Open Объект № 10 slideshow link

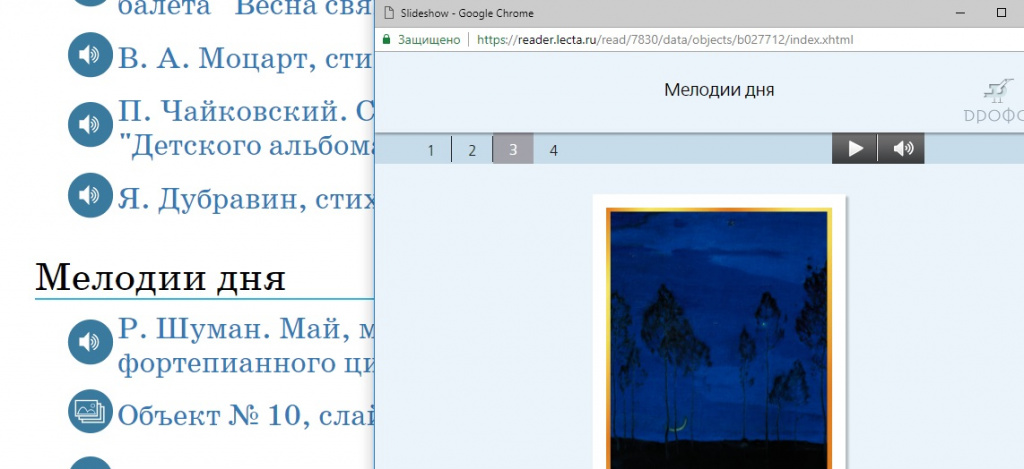point(246,415)
